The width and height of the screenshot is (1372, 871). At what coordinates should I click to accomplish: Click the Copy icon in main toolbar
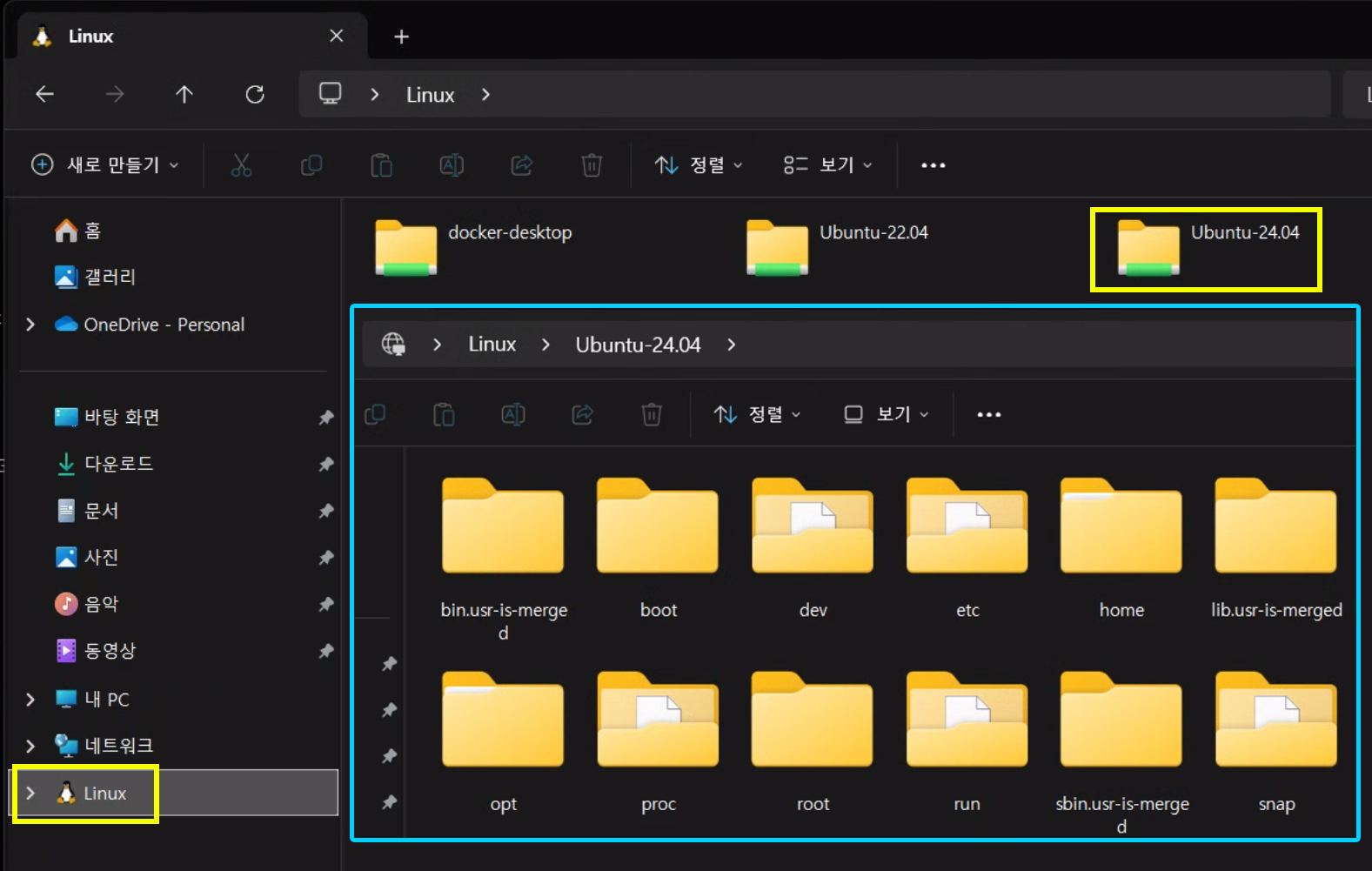[x=311, y=164]
